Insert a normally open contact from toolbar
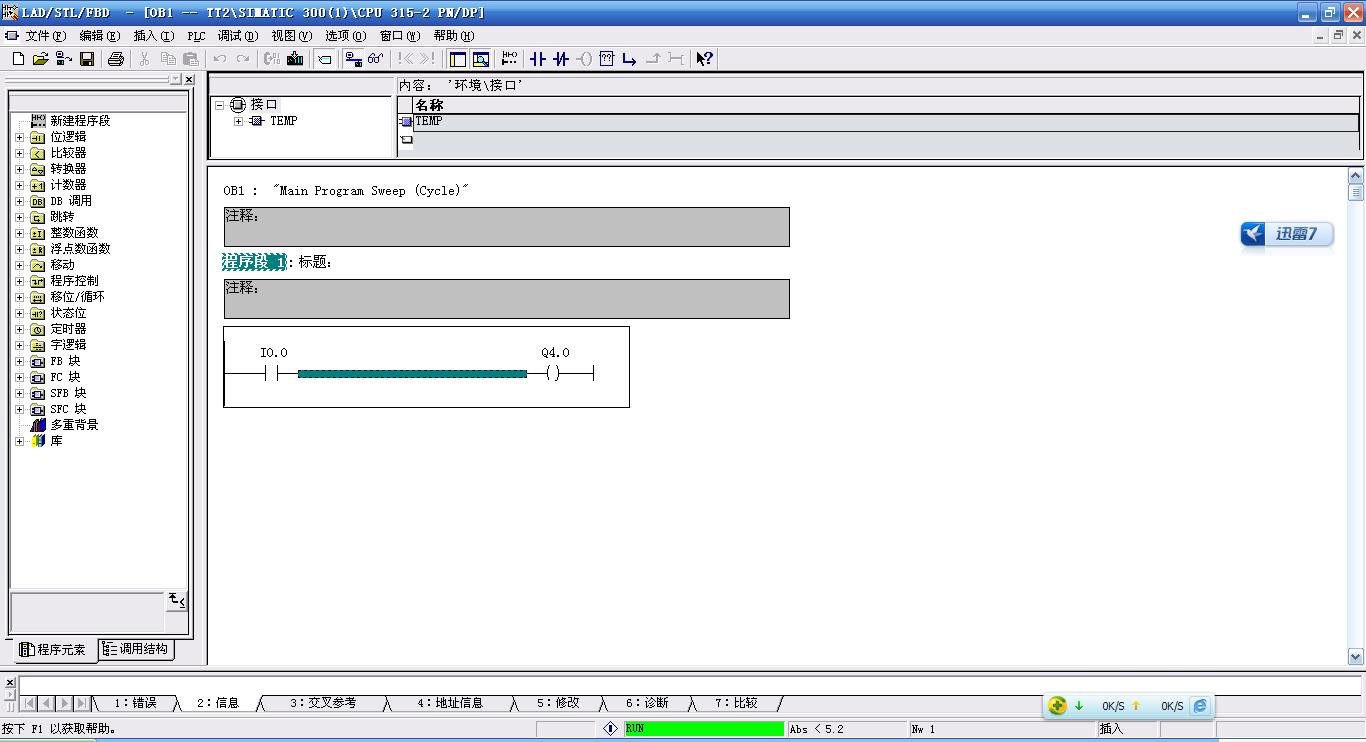The width and height of the screenshot is (1366, 742). point(538,59)
